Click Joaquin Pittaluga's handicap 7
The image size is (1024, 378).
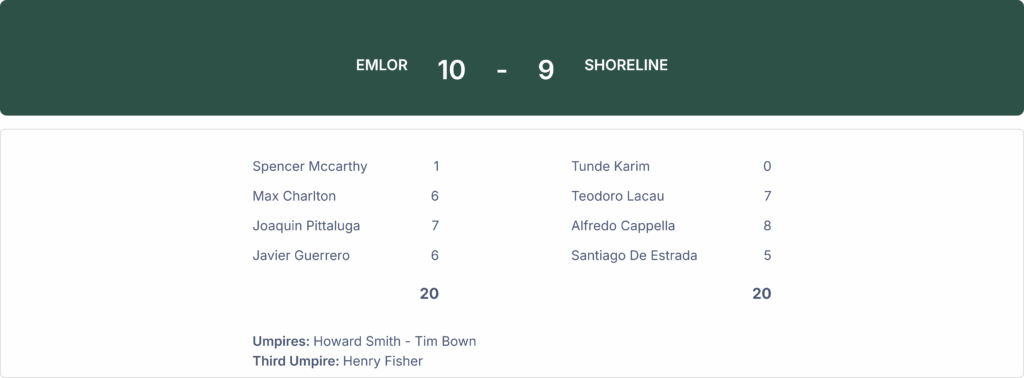[x=435, y=226]
